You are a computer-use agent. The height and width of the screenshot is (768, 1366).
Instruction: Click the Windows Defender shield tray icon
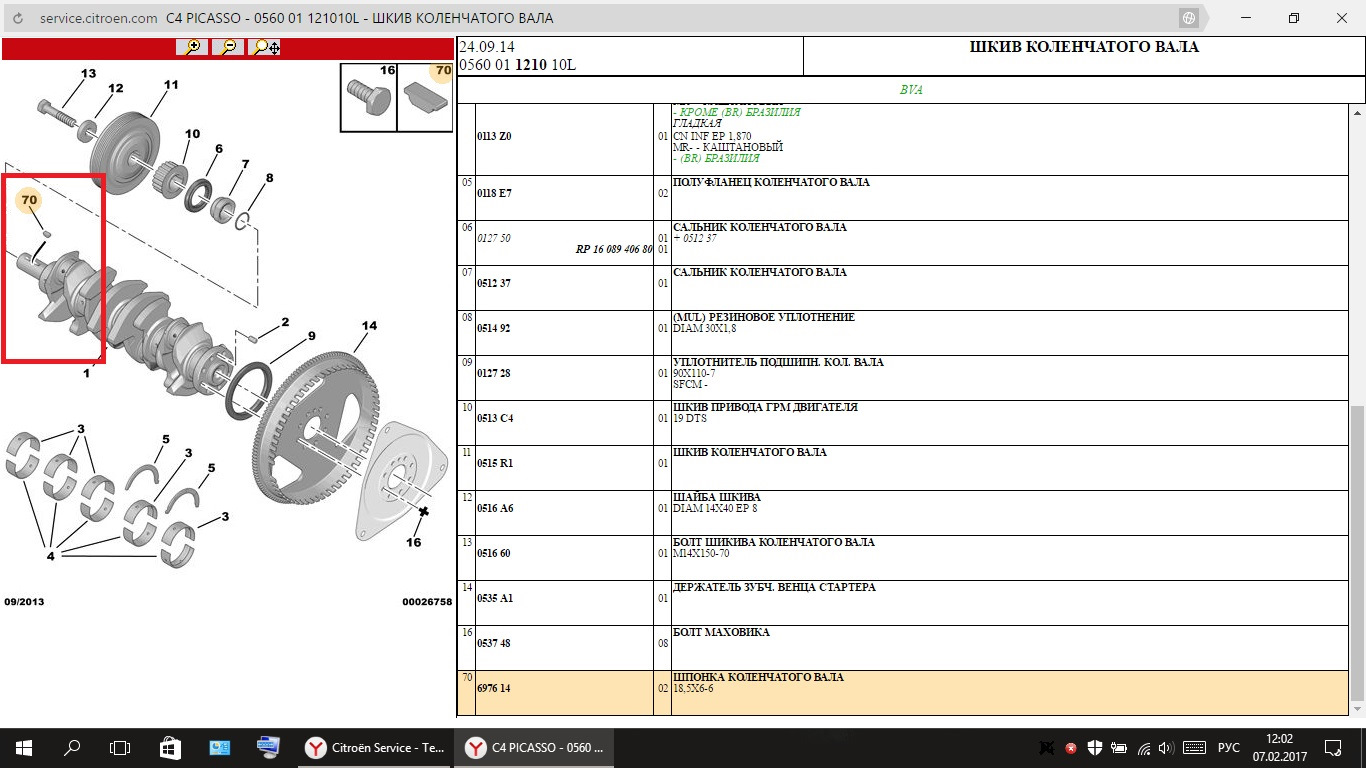[x=1095, y=748]
